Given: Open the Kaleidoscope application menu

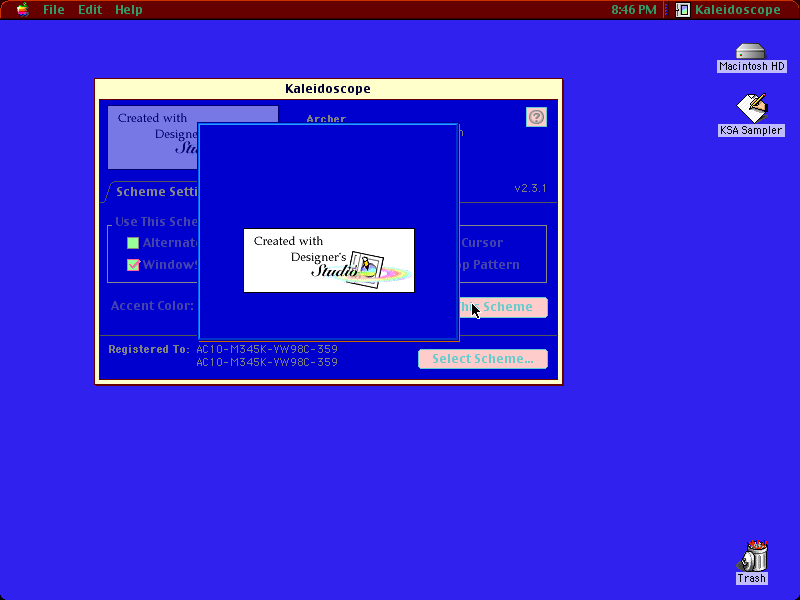Looking at the screenshot, I should point(728,10).
